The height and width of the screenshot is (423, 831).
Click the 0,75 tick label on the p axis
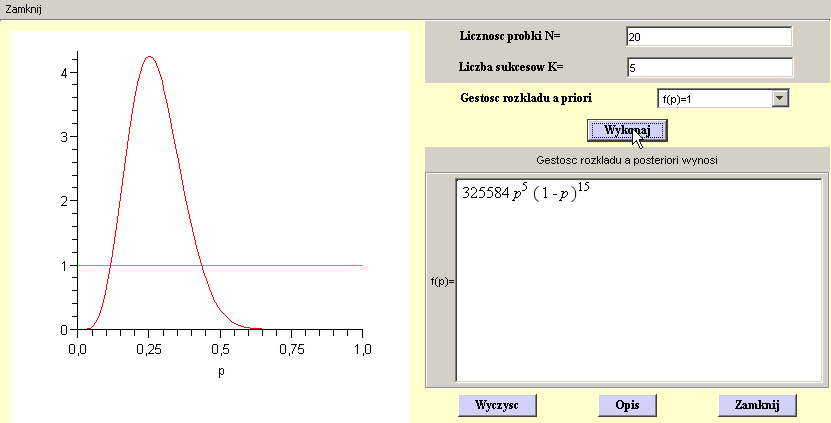click(x=291, y=349)
